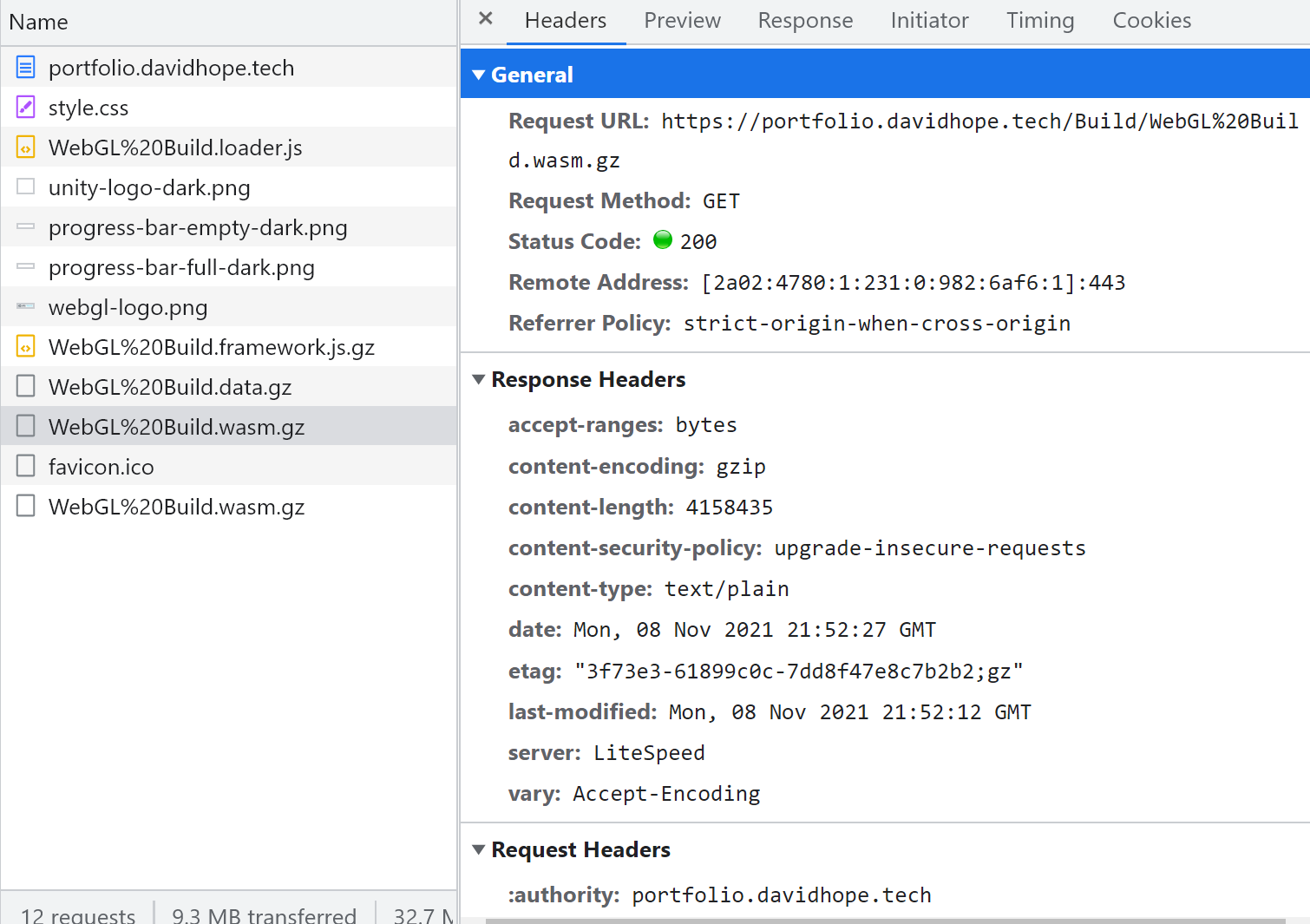Click the script icon beside WebGL%20Build.framework.js.gz
The width and height of the screenshot is (1310, 924).
(26, 347)
